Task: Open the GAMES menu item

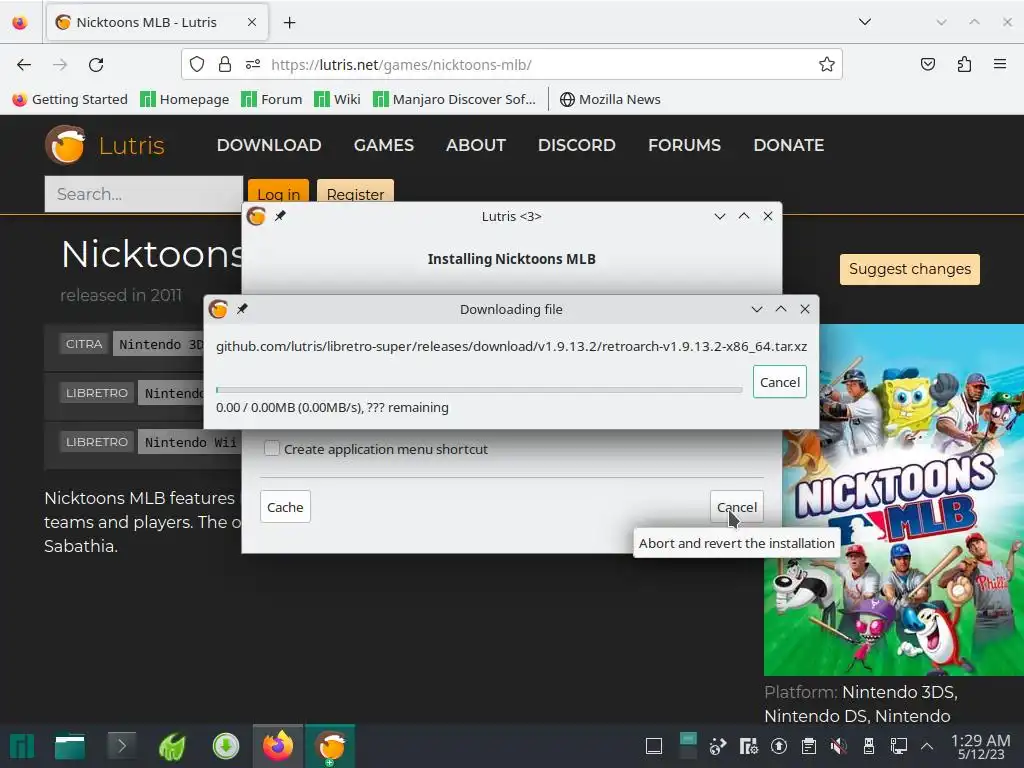Action: (x=384, y=145)
